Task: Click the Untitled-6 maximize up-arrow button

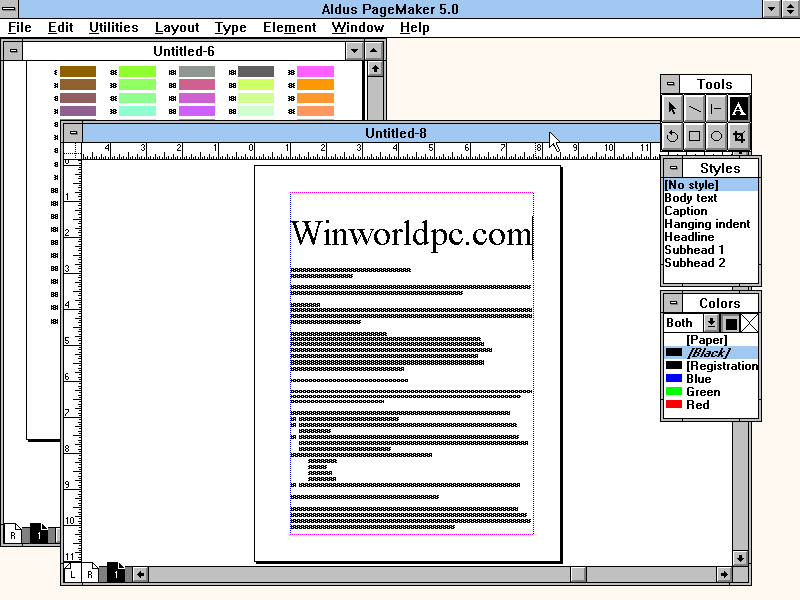Action: point(374,51)
